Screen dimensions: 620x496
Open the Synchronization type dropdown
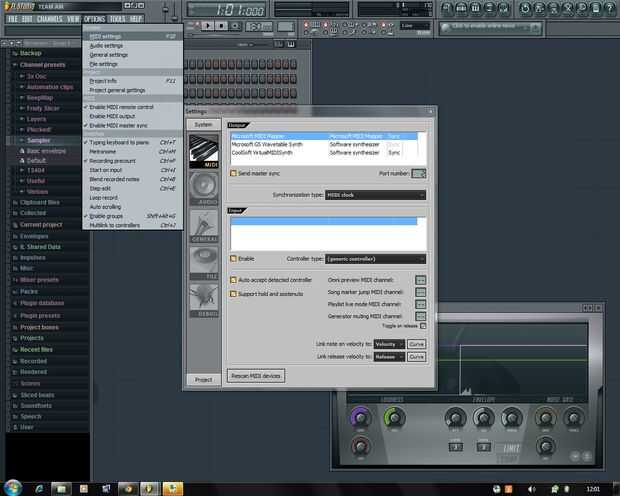(x=375, y=195)
